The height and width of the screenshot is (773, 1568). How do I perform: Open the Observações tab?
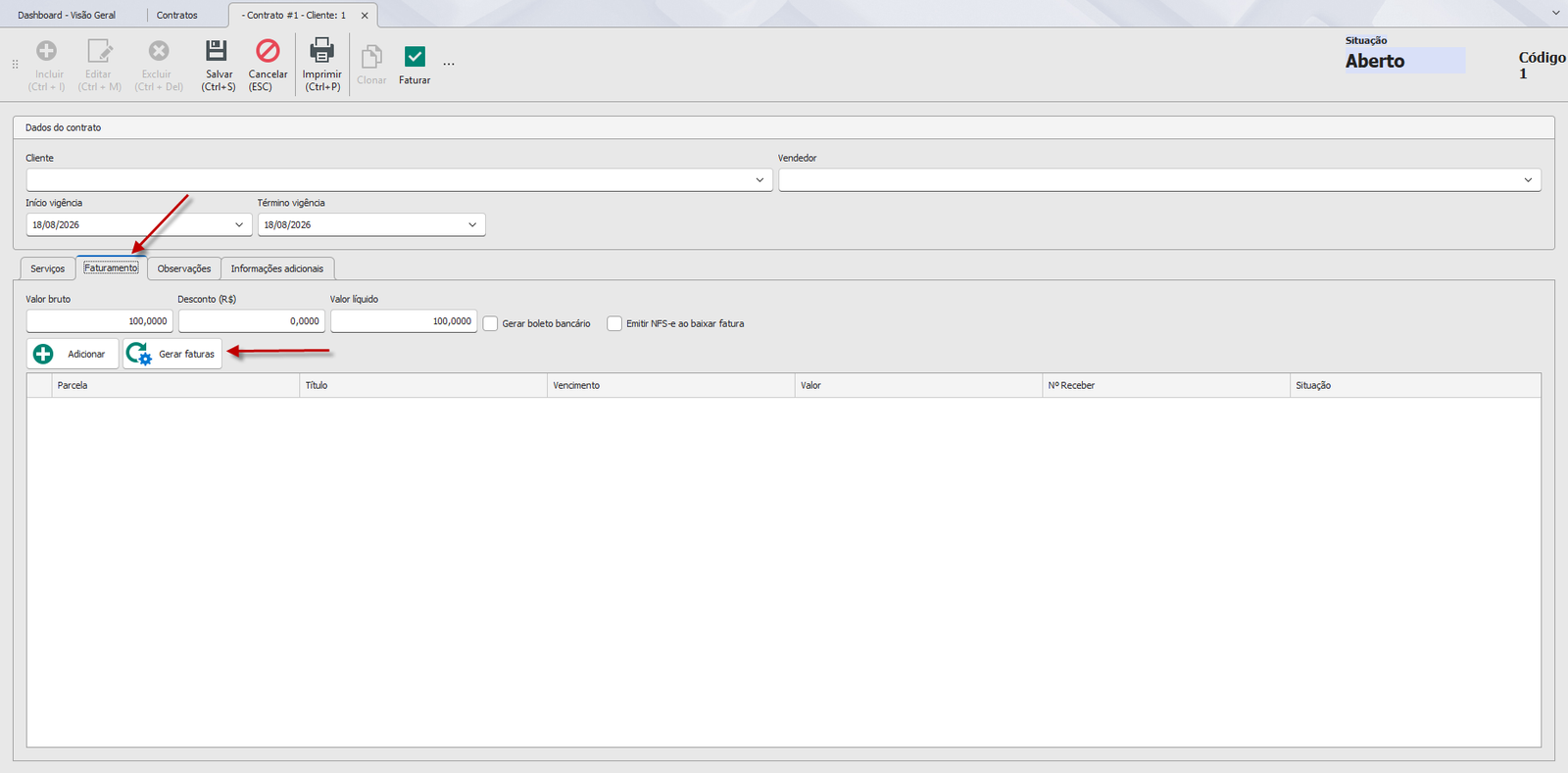pyautogui.click(x=184, y=268)
